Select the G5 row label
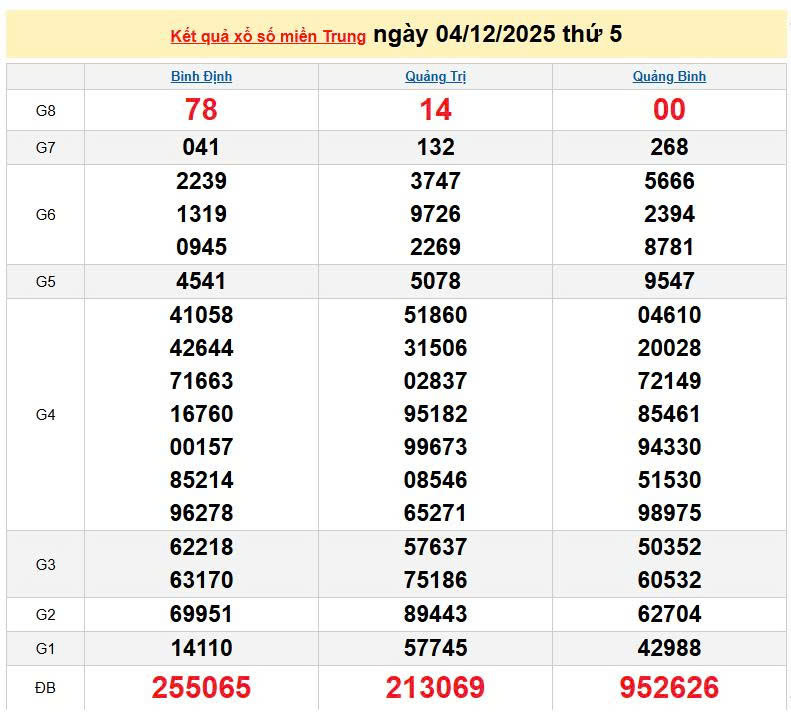This screenshot has width=791, height=726. (x=45, y=282)
